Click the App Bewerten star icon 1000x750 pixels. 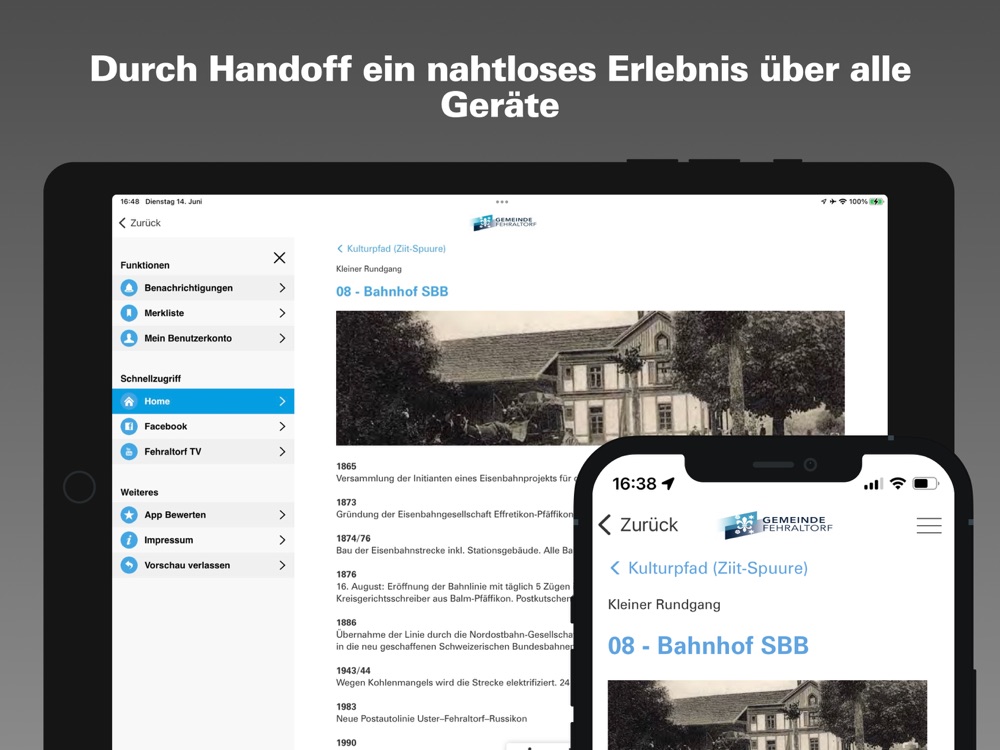tap(129, 515)
